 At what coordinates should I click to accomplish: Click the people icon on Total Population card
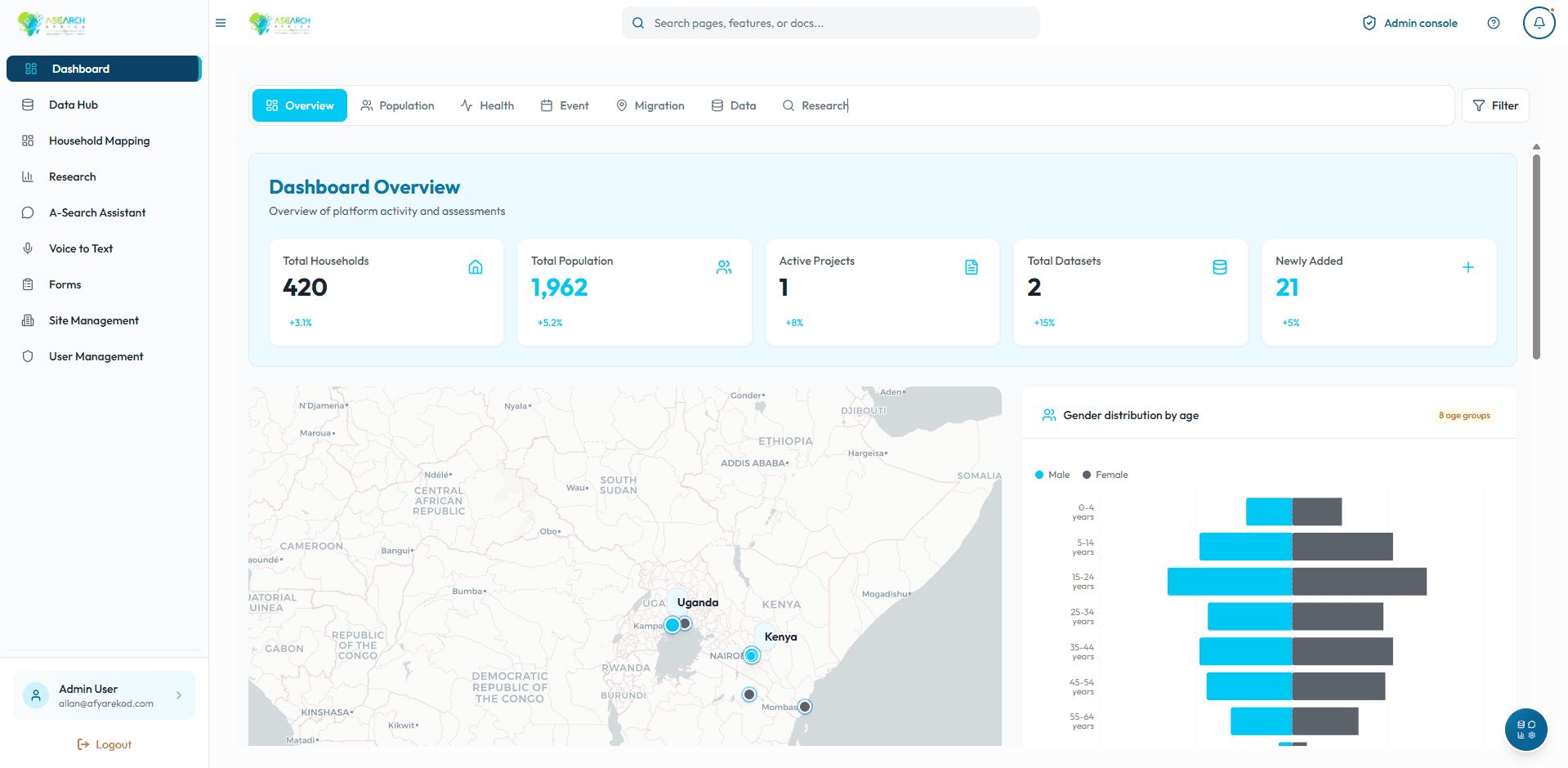(724, 267)
